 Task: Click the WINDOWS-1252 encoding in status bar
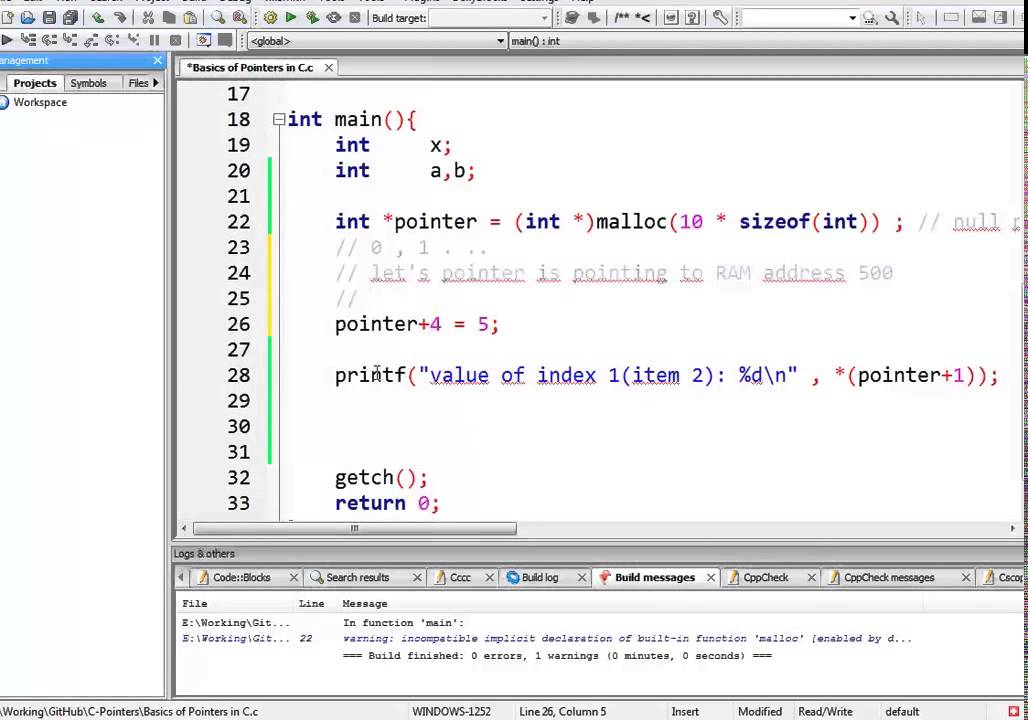451,711
